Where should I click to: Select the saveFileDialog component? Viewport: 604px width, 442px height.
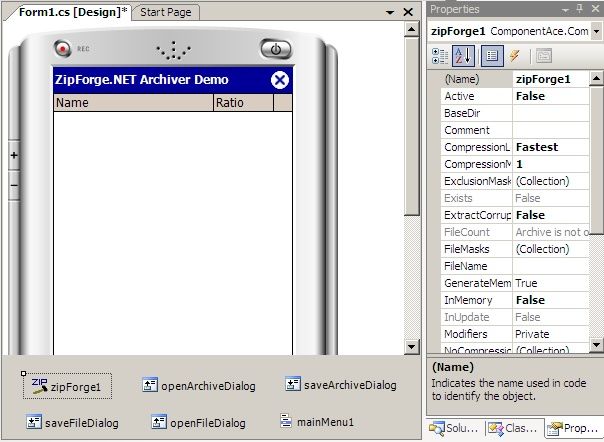pos(73,423)
